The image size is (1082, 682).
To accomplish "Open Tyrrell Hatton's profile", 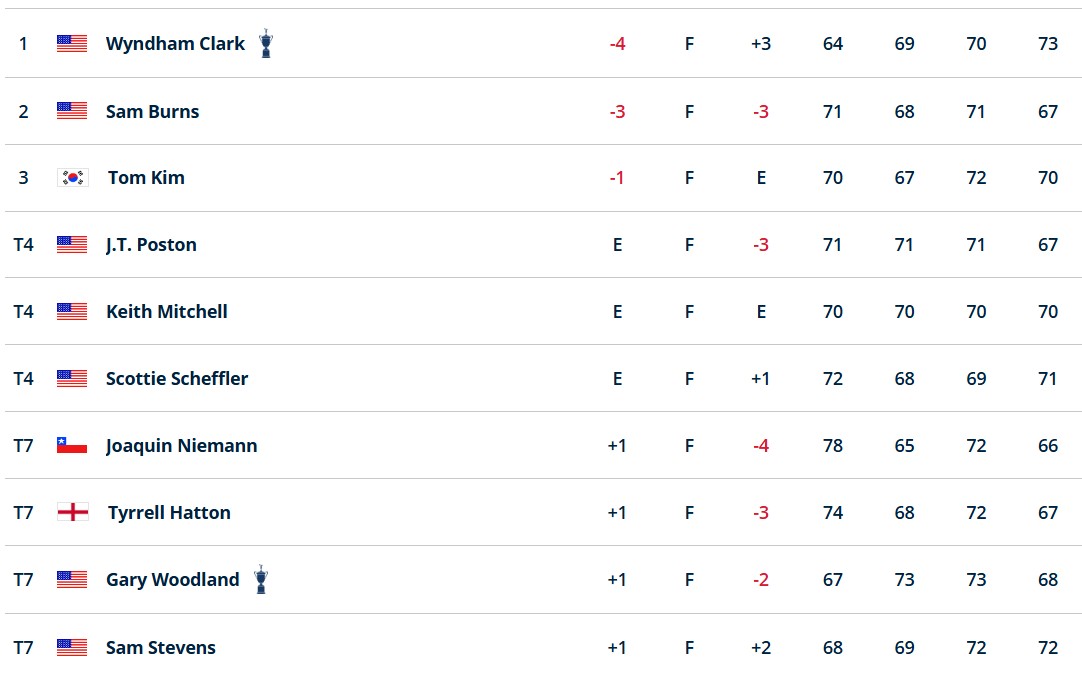I will click(x=169, y=513).
